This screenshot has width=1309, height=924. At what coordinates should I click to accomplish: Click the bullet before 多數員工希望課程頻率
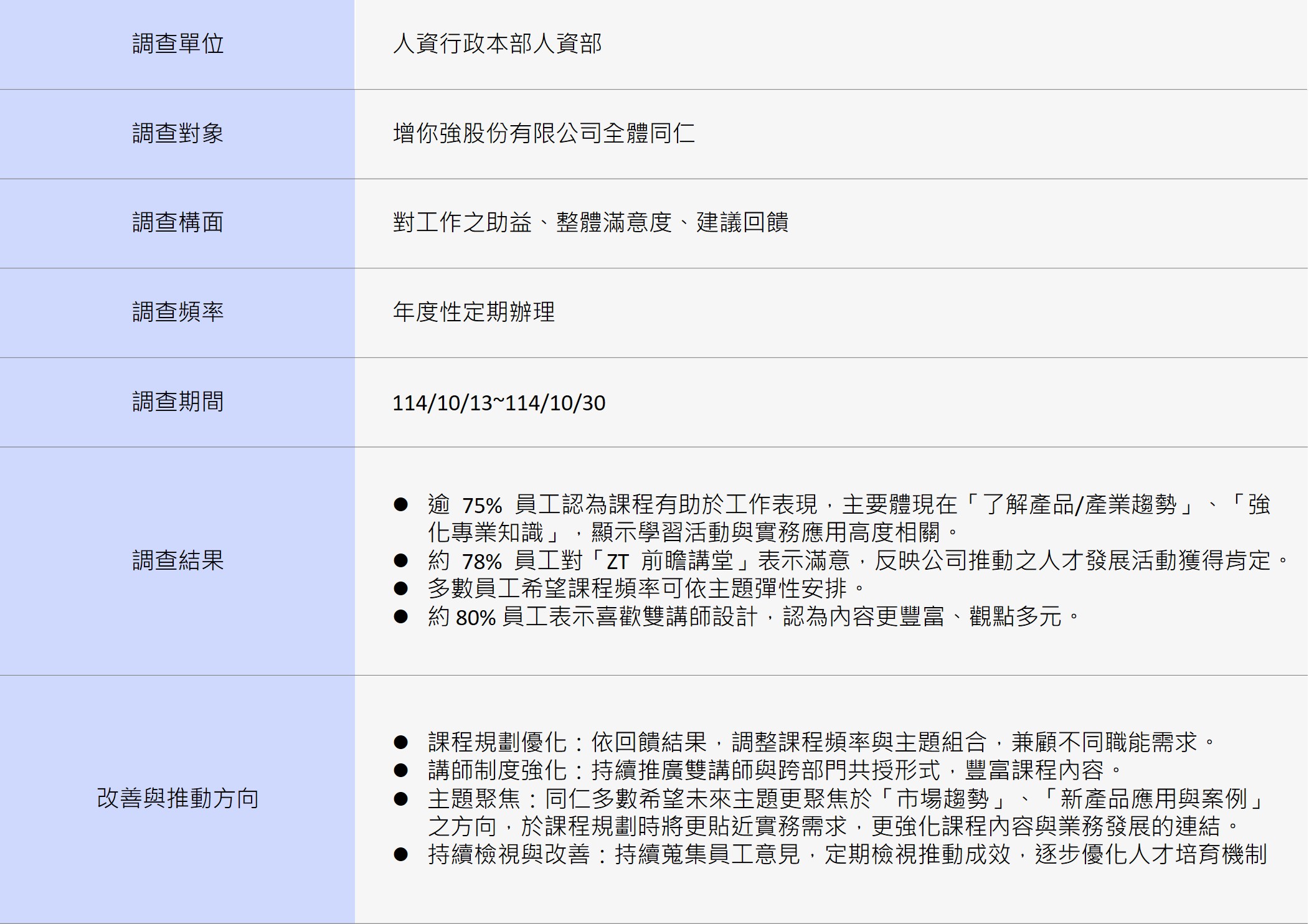point(400,588)
